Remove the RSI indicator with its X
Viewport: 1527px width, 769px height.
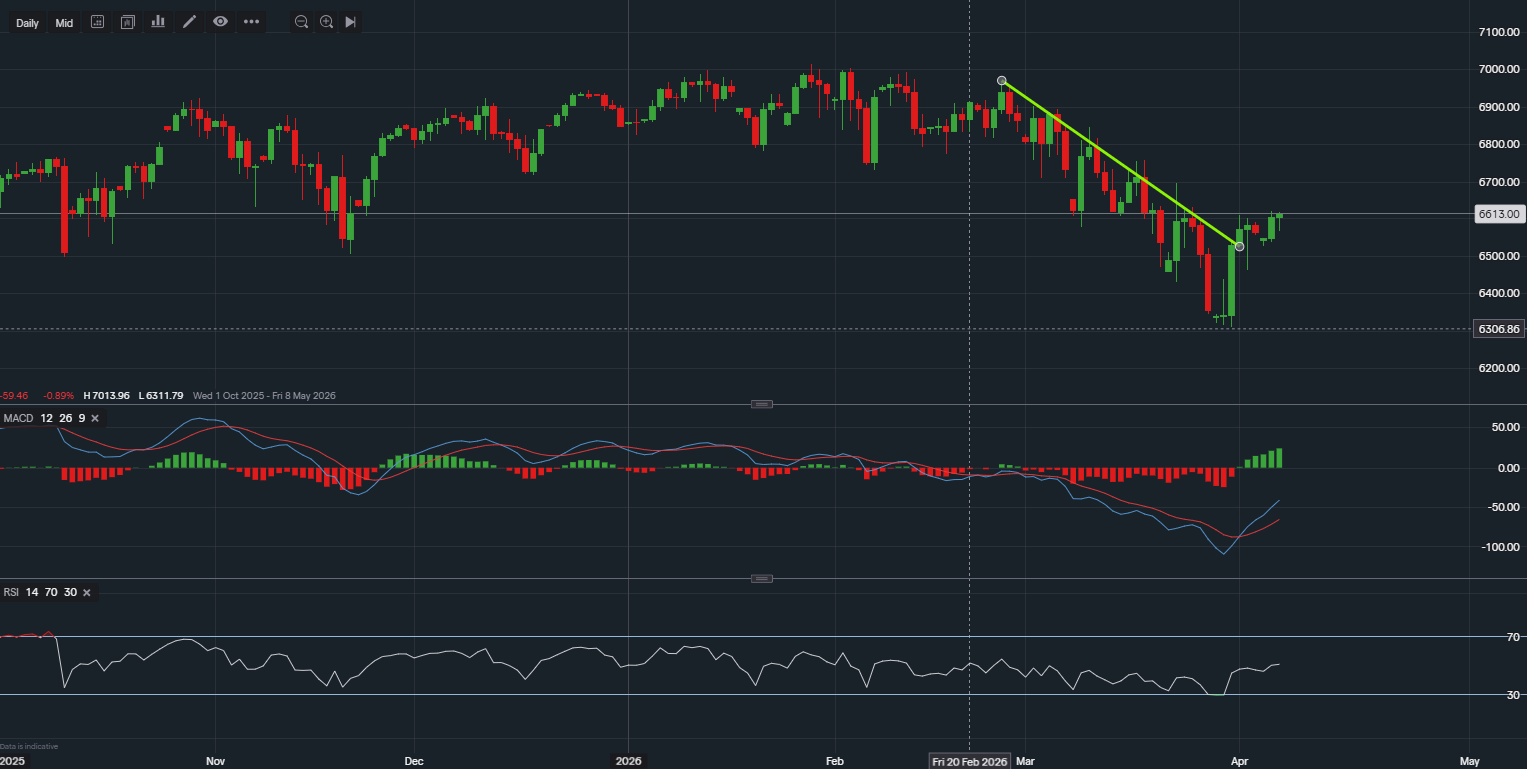(x=86, y=593)
